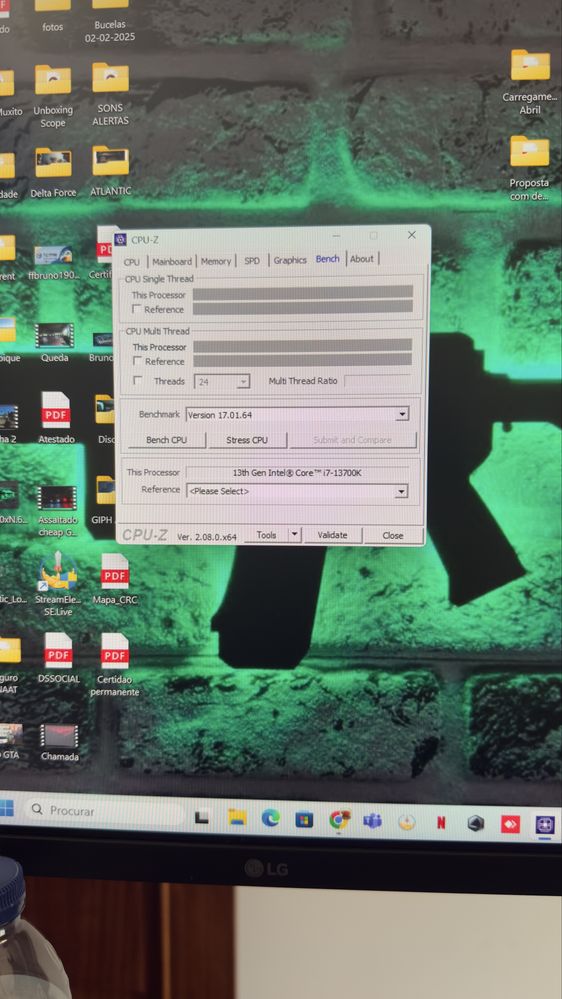
Task: Select the Bench tab
Action: coord(328,259)
